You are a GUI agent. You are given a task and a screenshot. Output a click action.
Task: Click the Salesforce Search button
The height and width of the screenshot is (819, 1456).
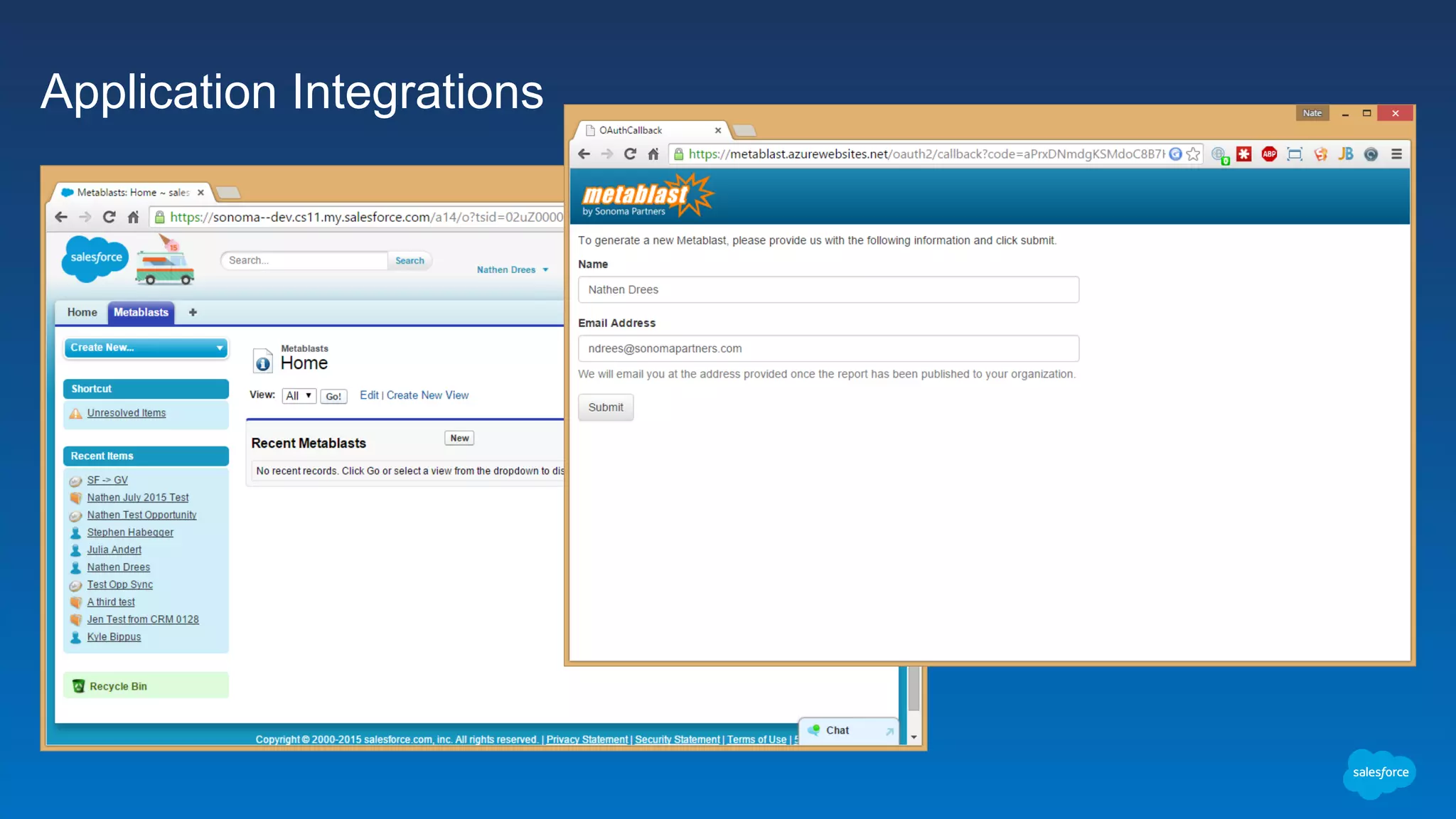point(409,261)
